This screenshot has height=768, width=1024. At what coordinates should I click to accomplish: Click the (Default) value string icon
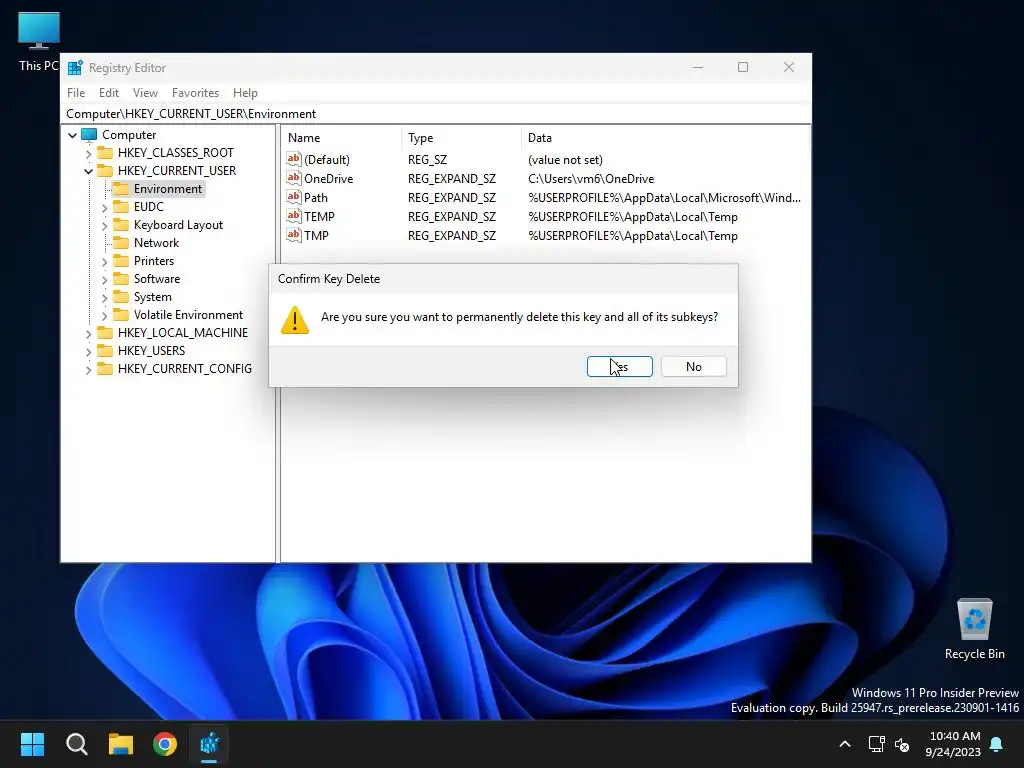click(x=294, y=159)
